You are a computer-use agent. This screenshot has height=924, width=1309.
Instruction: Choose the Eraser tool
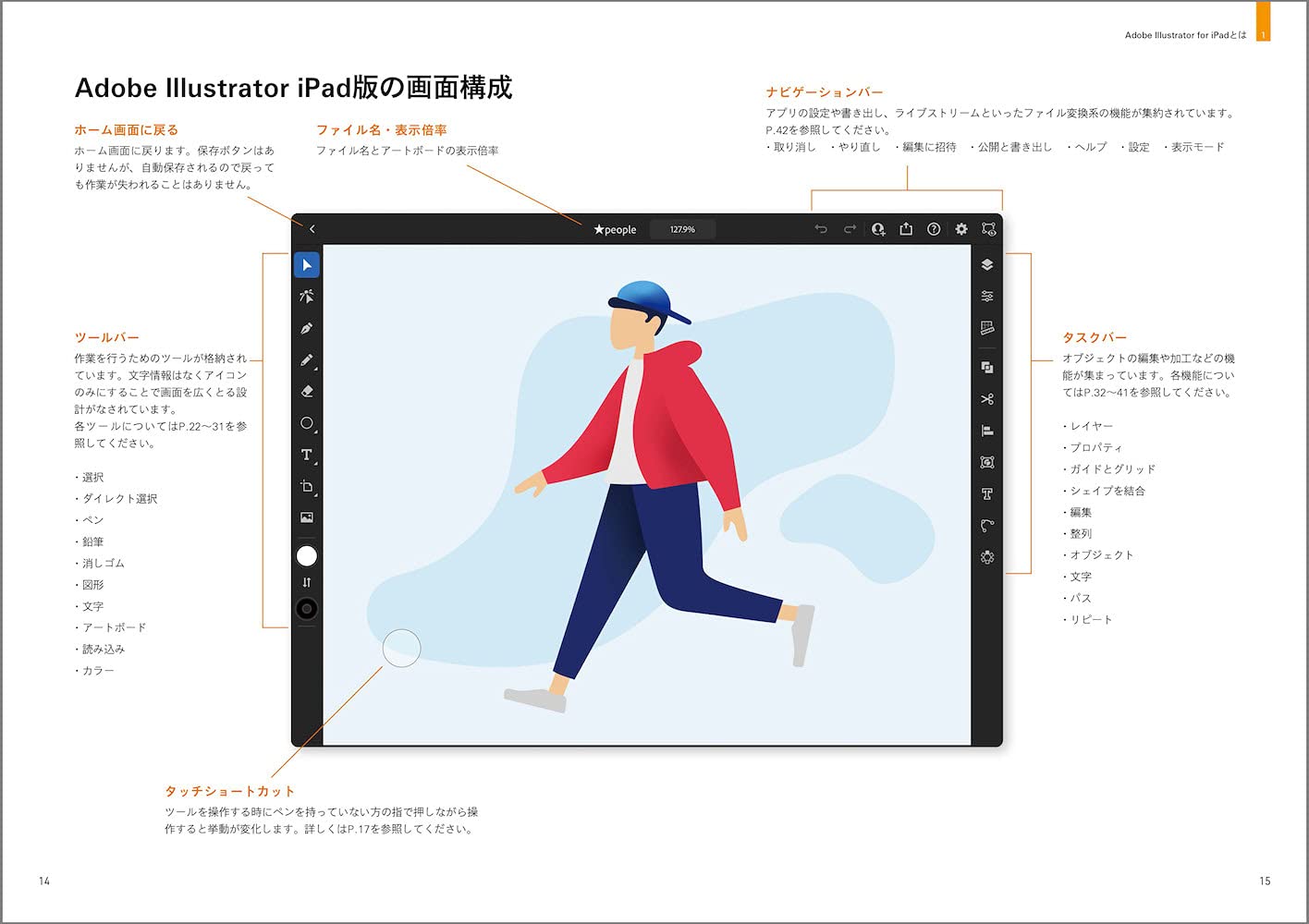pyautogui.click(x=307, y=391)
